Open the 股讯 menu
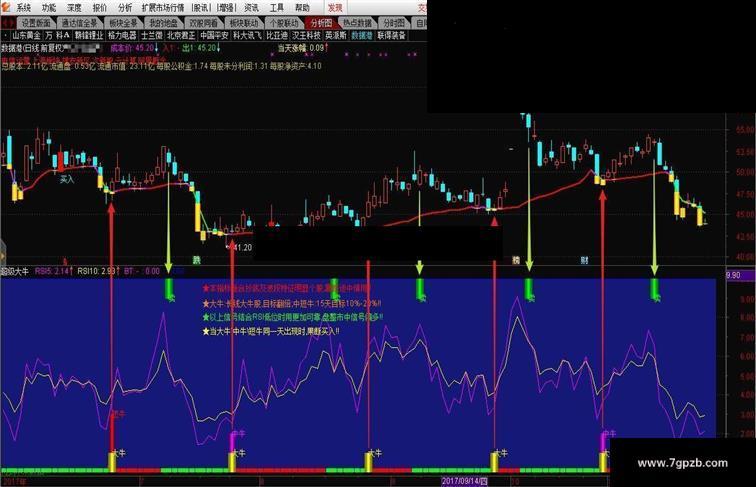This screenshot has width=756, height=487. tap(201, 7)
